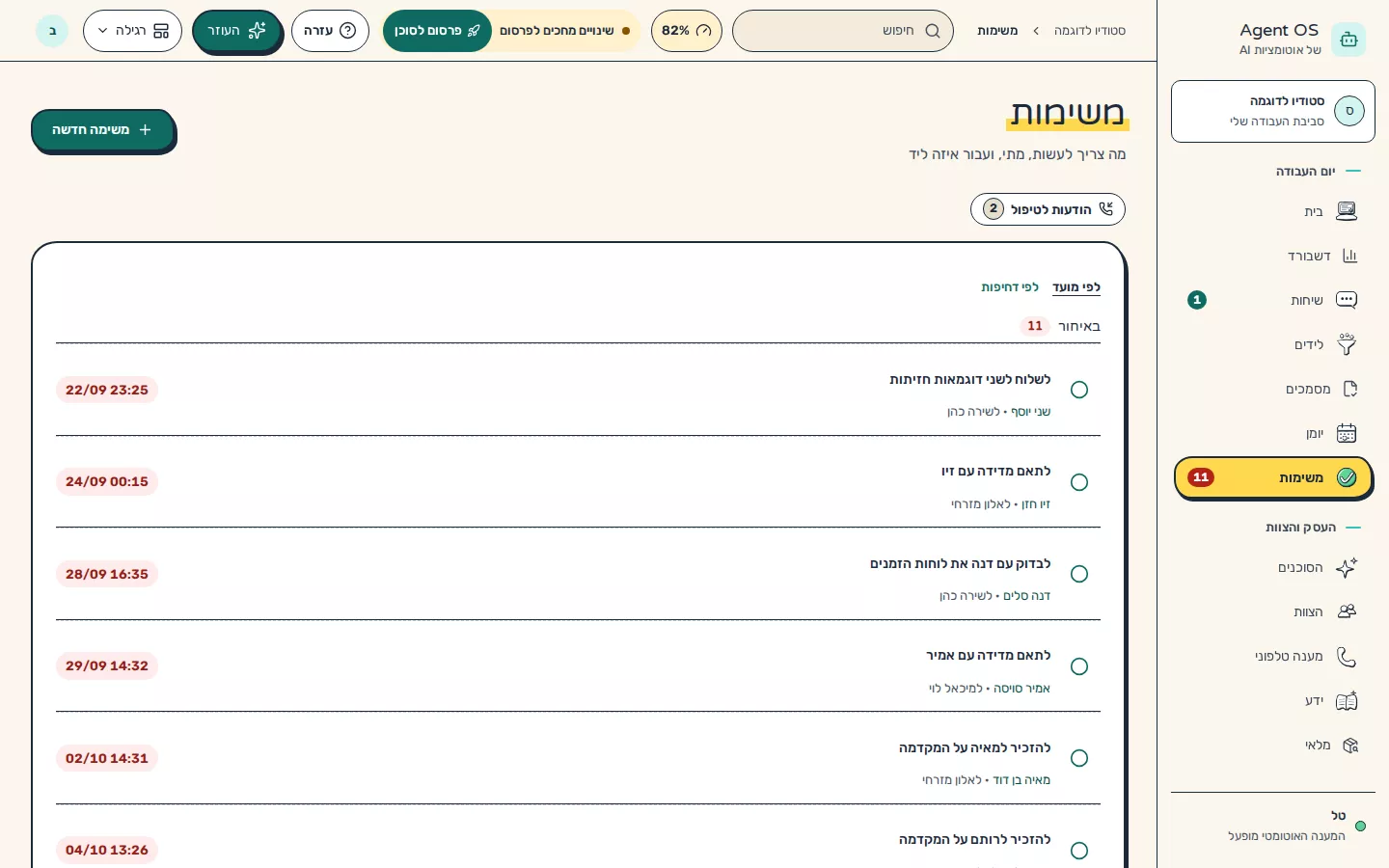Create a new task with משימה חדשה
The height and width of the screenshot is (868, 1389).
coord(102,130)
